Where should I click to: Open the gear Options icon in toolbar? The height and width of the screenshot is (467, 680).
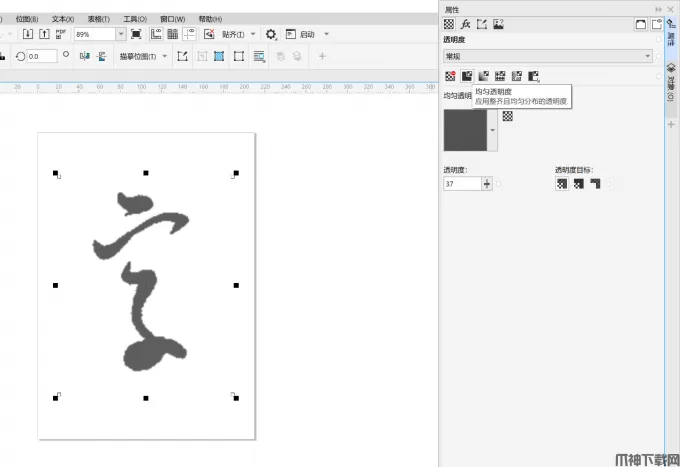(x=271, y=34)
